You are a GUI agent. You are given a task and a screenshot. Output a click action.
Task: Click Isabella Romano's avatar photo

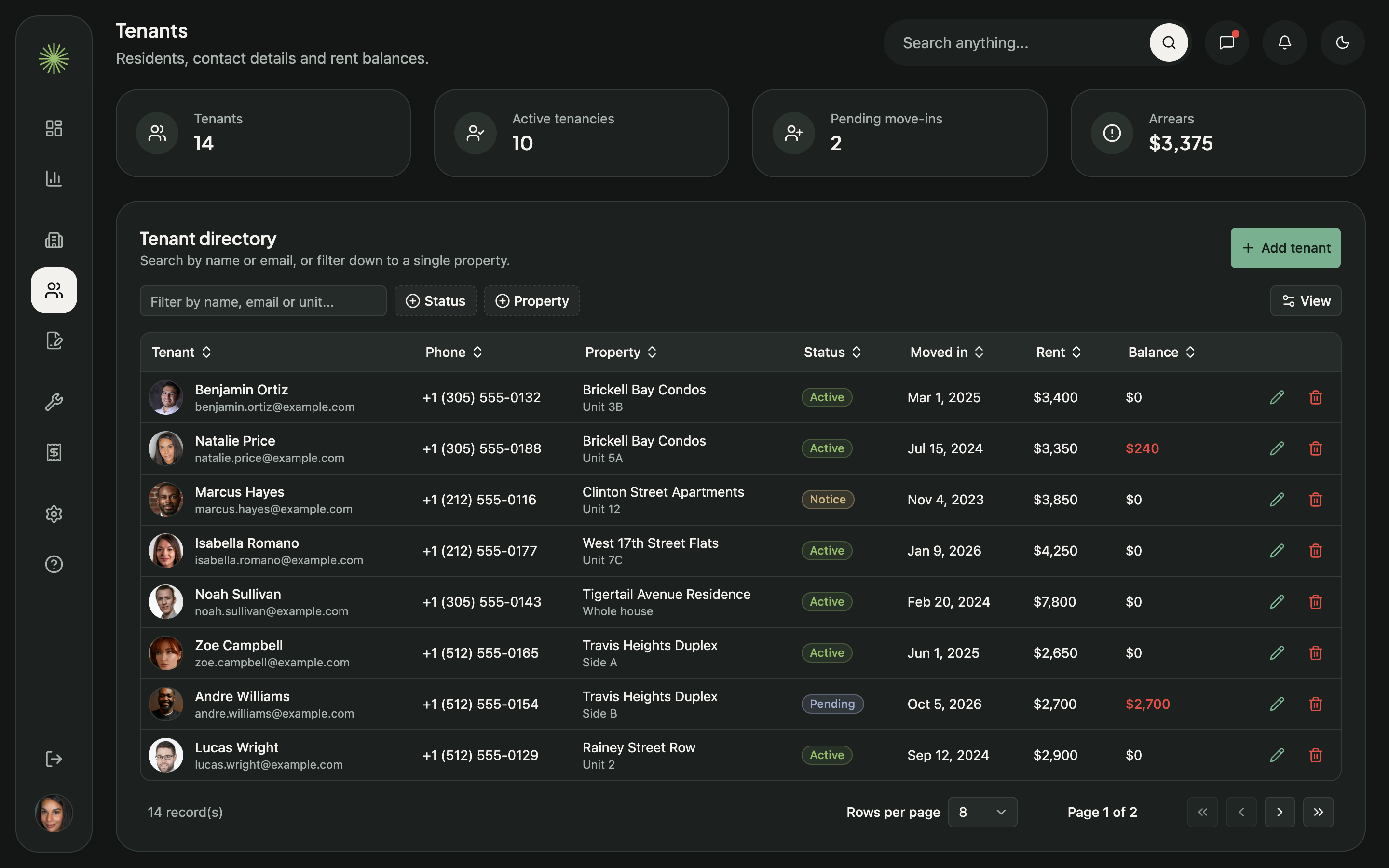166,551
